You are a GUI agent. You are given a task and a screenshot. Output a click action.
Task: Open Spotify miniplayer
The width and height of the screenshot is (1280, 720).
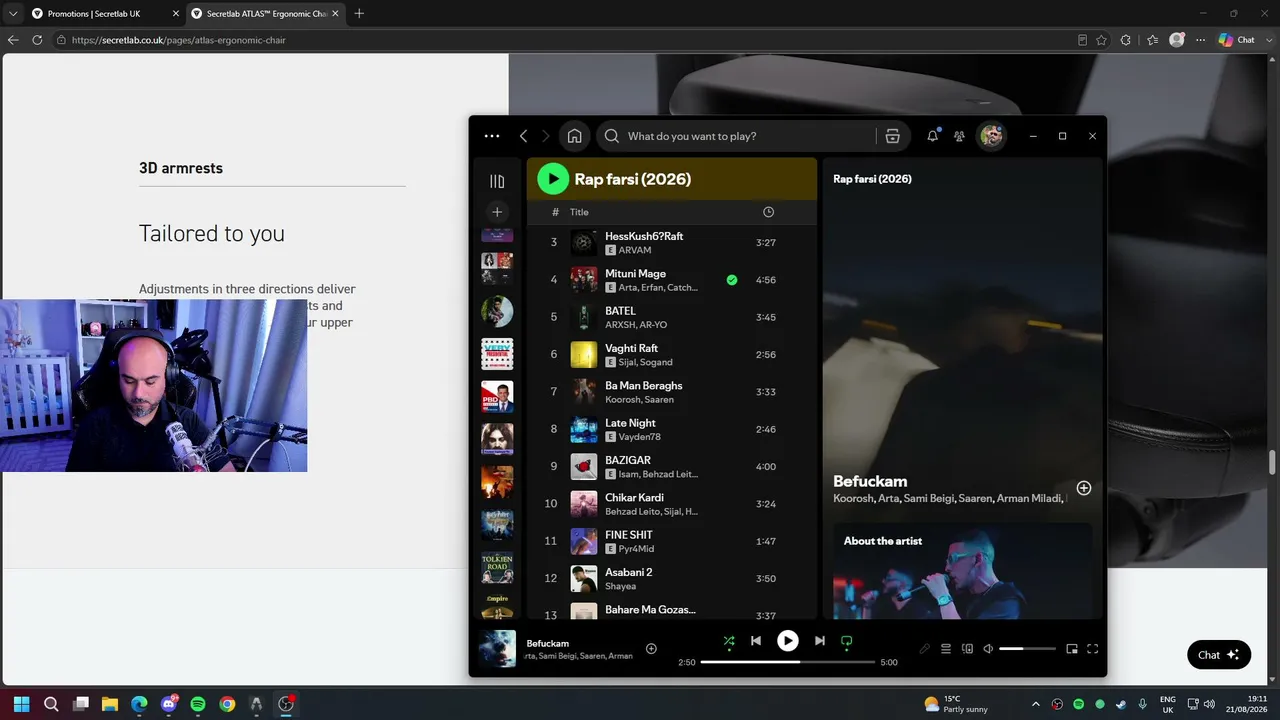point(1072,649)
